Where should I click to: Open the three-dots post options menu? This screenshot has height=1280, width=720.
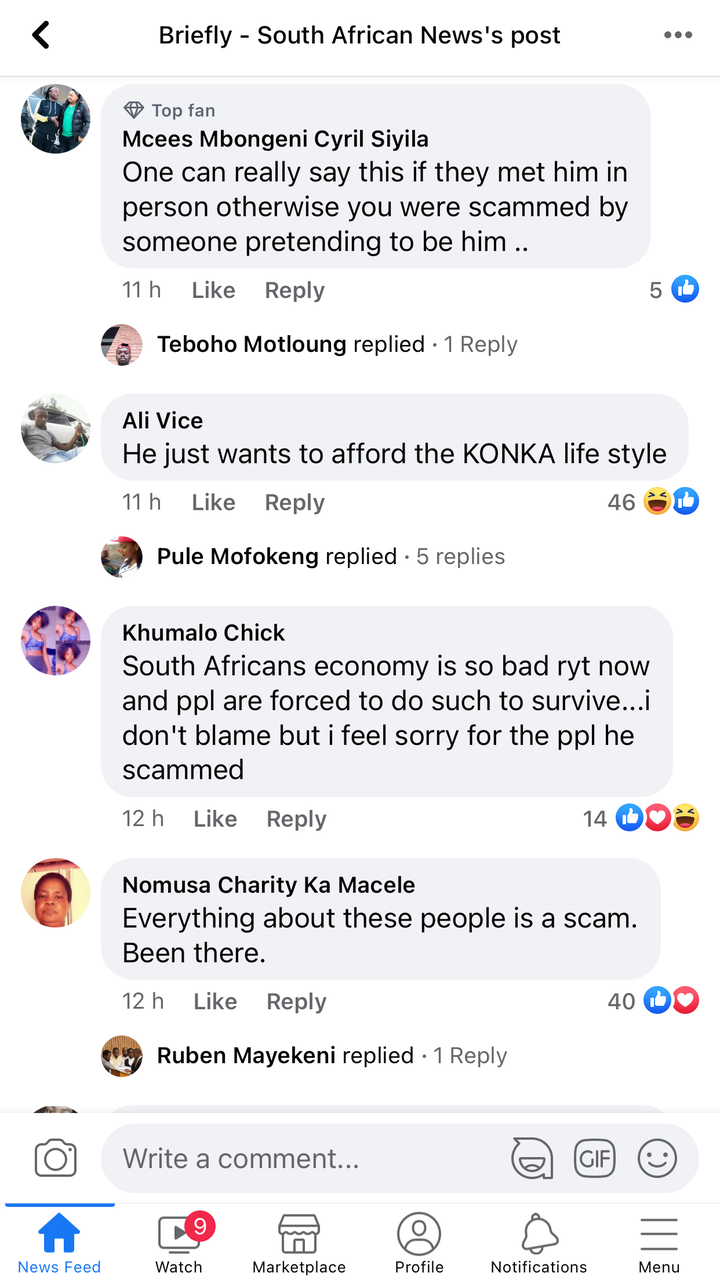coord(678,36)
